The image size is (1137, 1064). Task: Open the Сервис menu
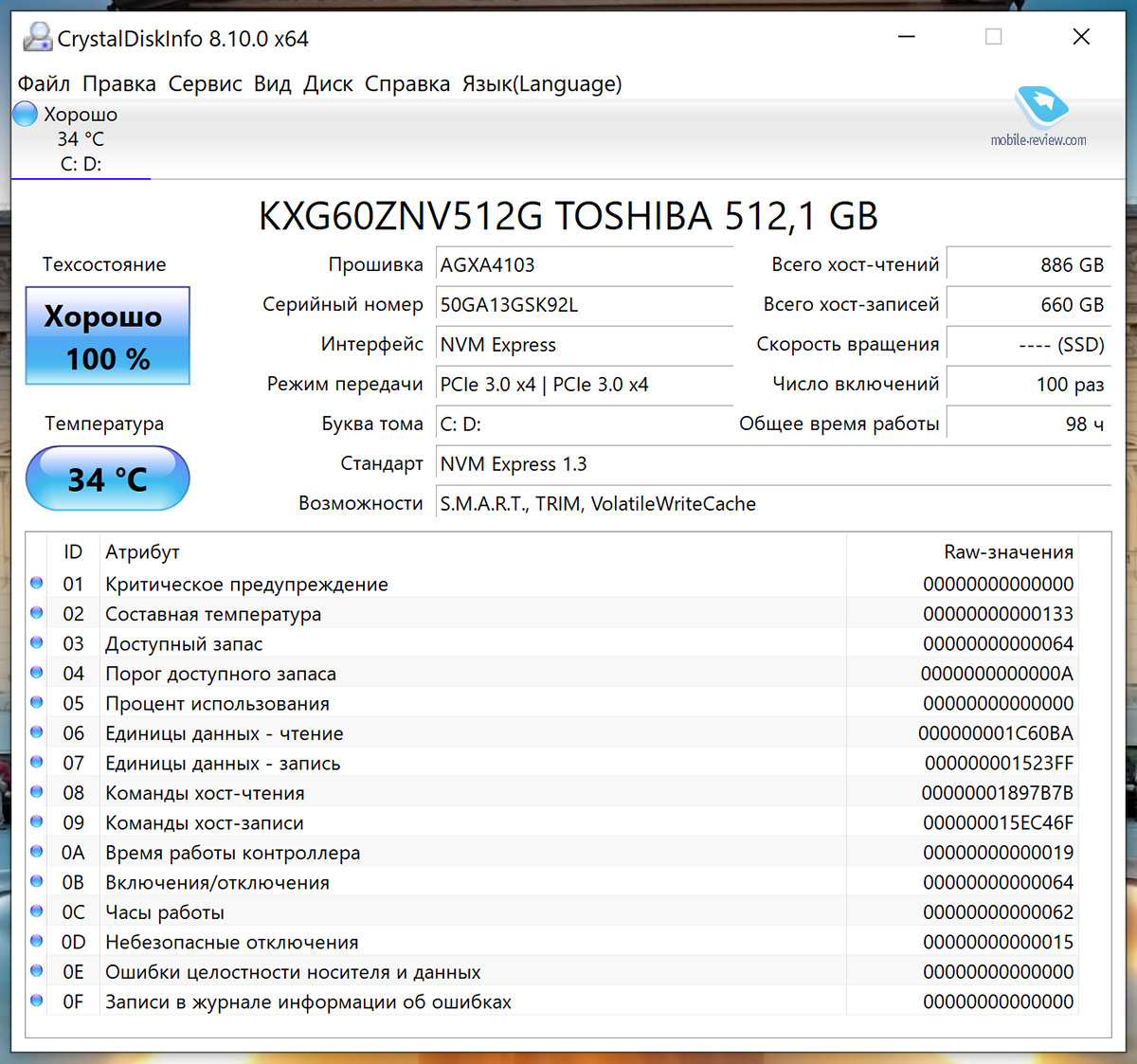point(206,84)
